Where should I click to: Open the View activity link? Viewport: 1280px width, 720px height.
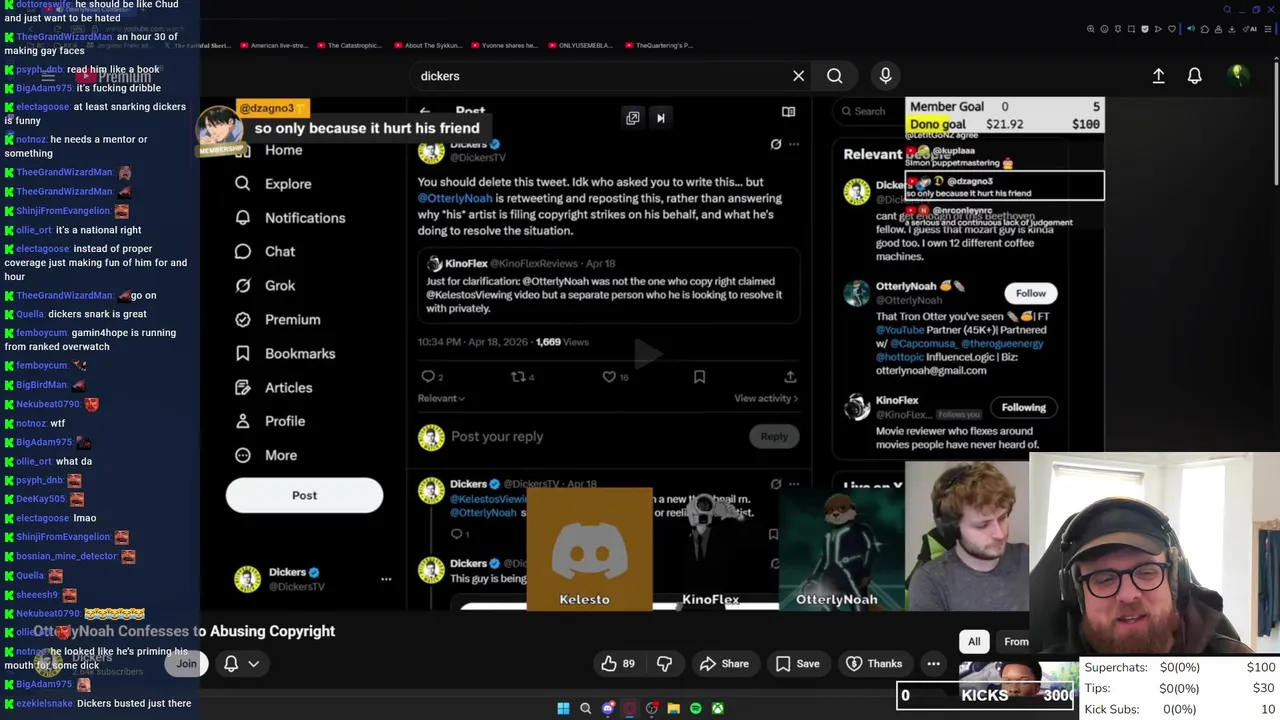point(766,398)
